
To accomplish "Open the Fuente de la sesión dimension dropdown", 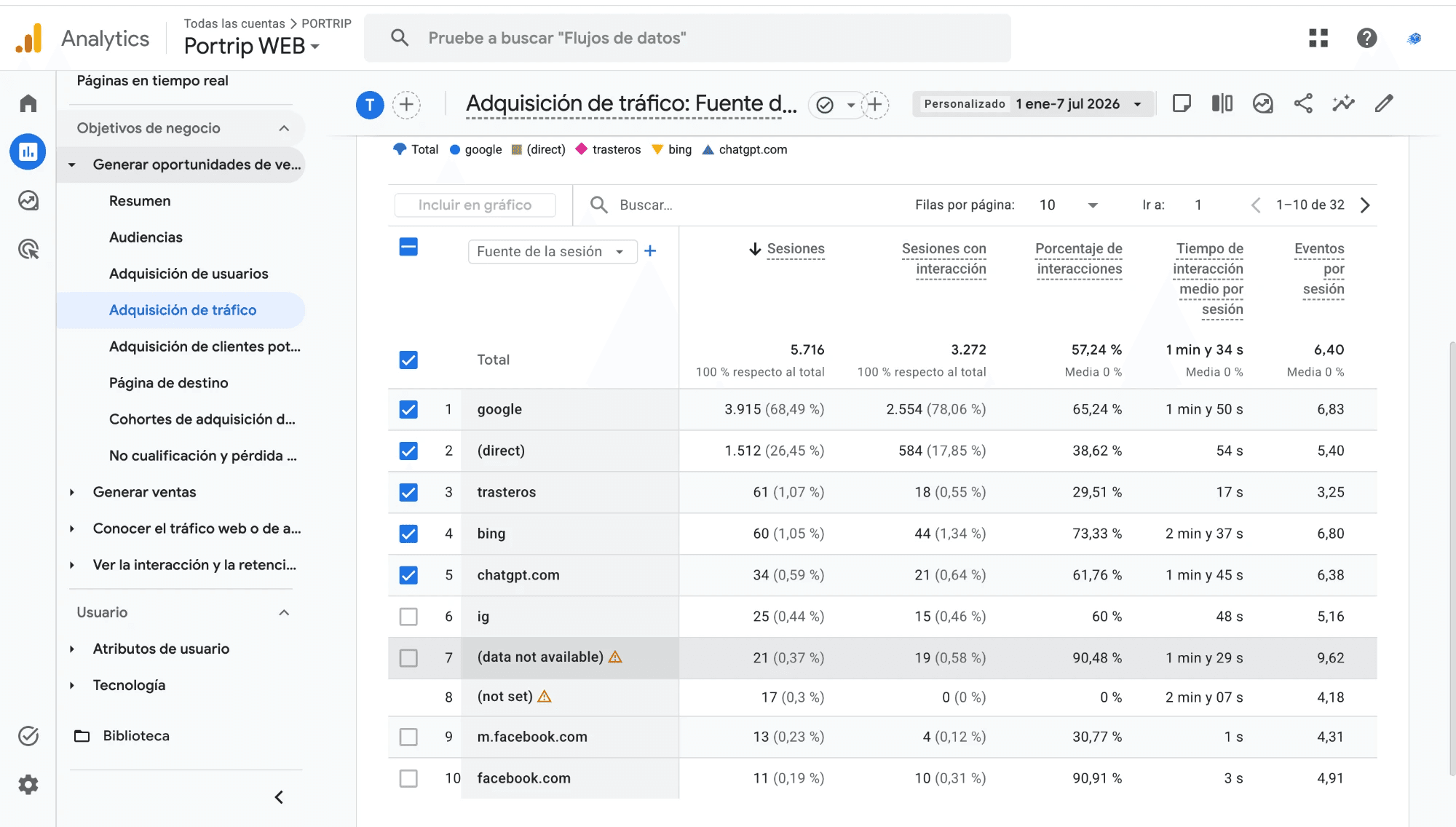I will (x=553, y=251).
